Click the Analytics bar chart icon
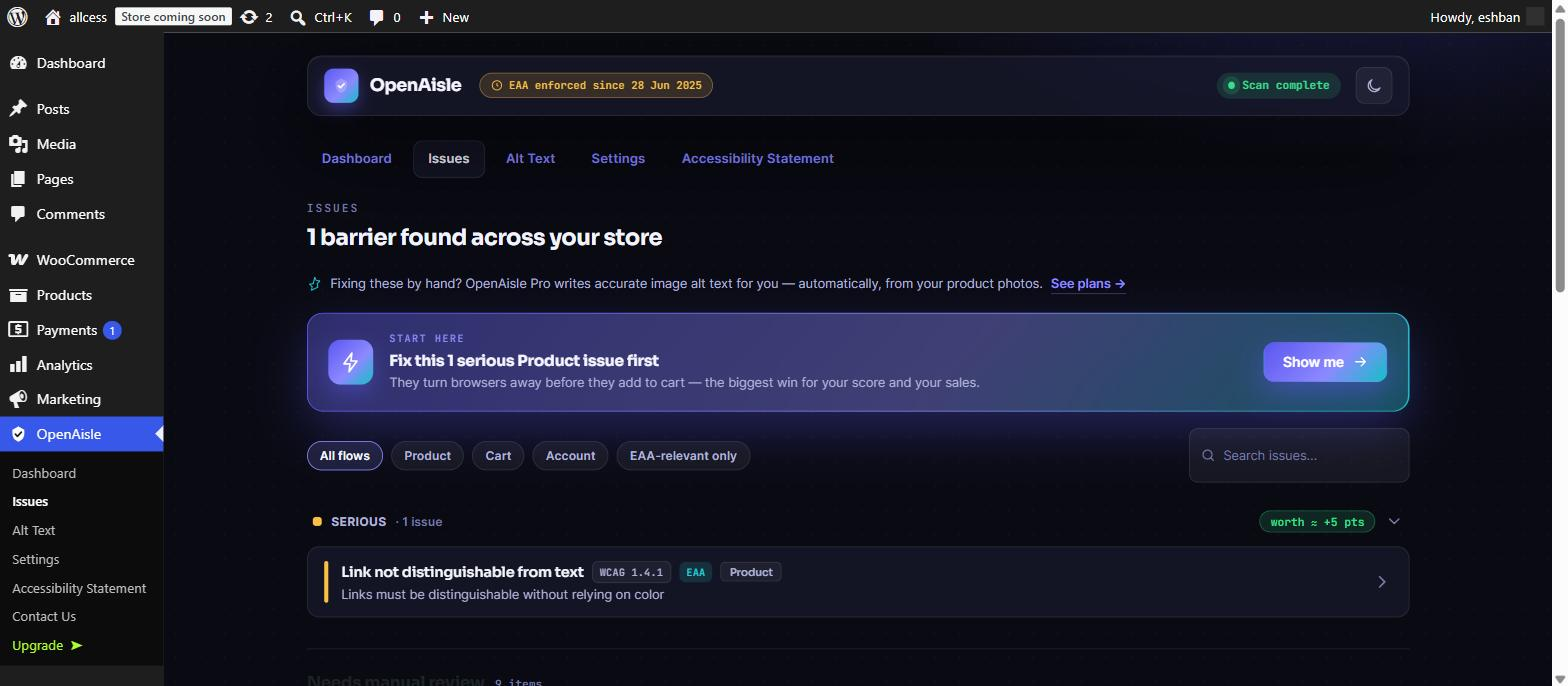Screen dimensions: 1568x686 click(x=18, y=365)
